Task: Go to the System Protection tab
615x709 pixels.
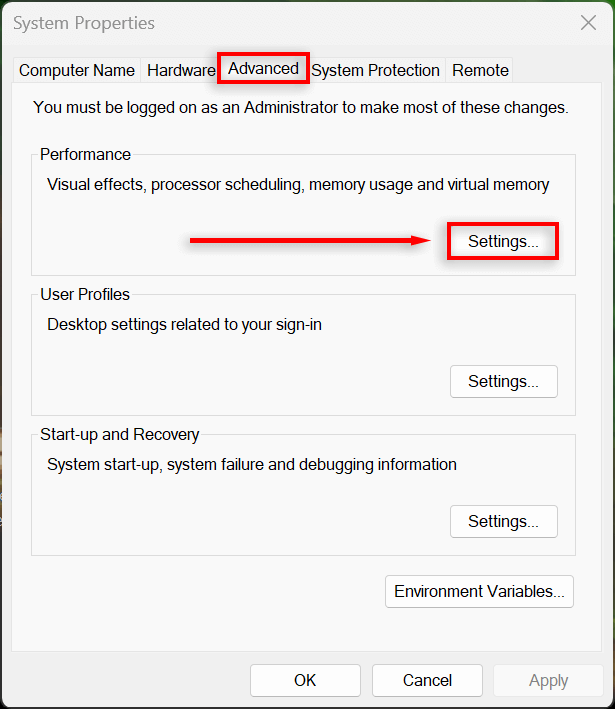Action: tap(375, 70)
